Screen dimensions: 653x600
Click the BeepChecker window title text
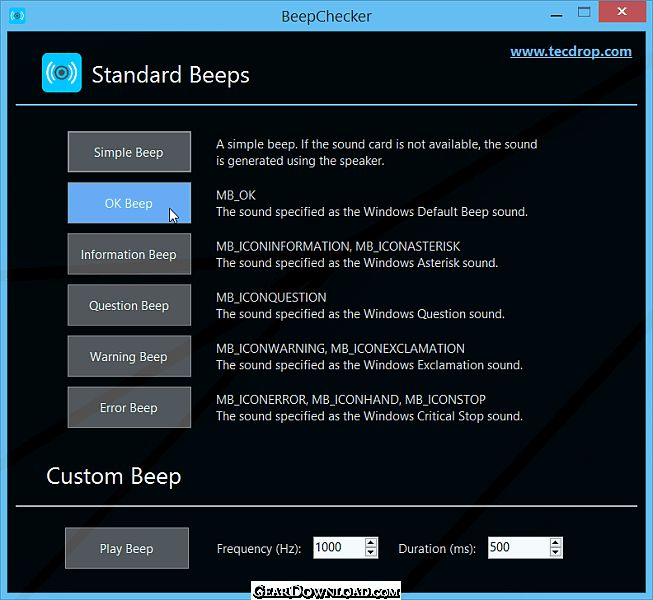pyautogui.click(x=326, y=17)
